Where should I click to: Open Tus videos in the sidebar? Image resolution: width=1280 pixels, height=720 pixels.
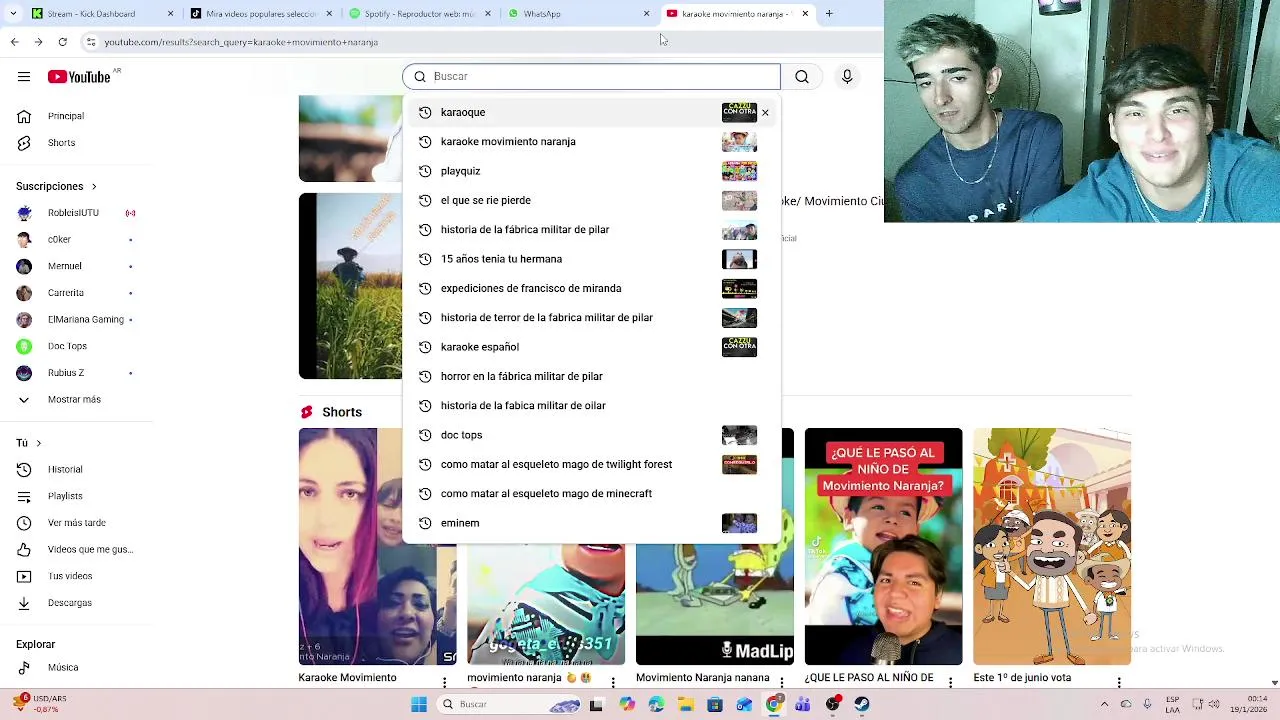point(70,576)
